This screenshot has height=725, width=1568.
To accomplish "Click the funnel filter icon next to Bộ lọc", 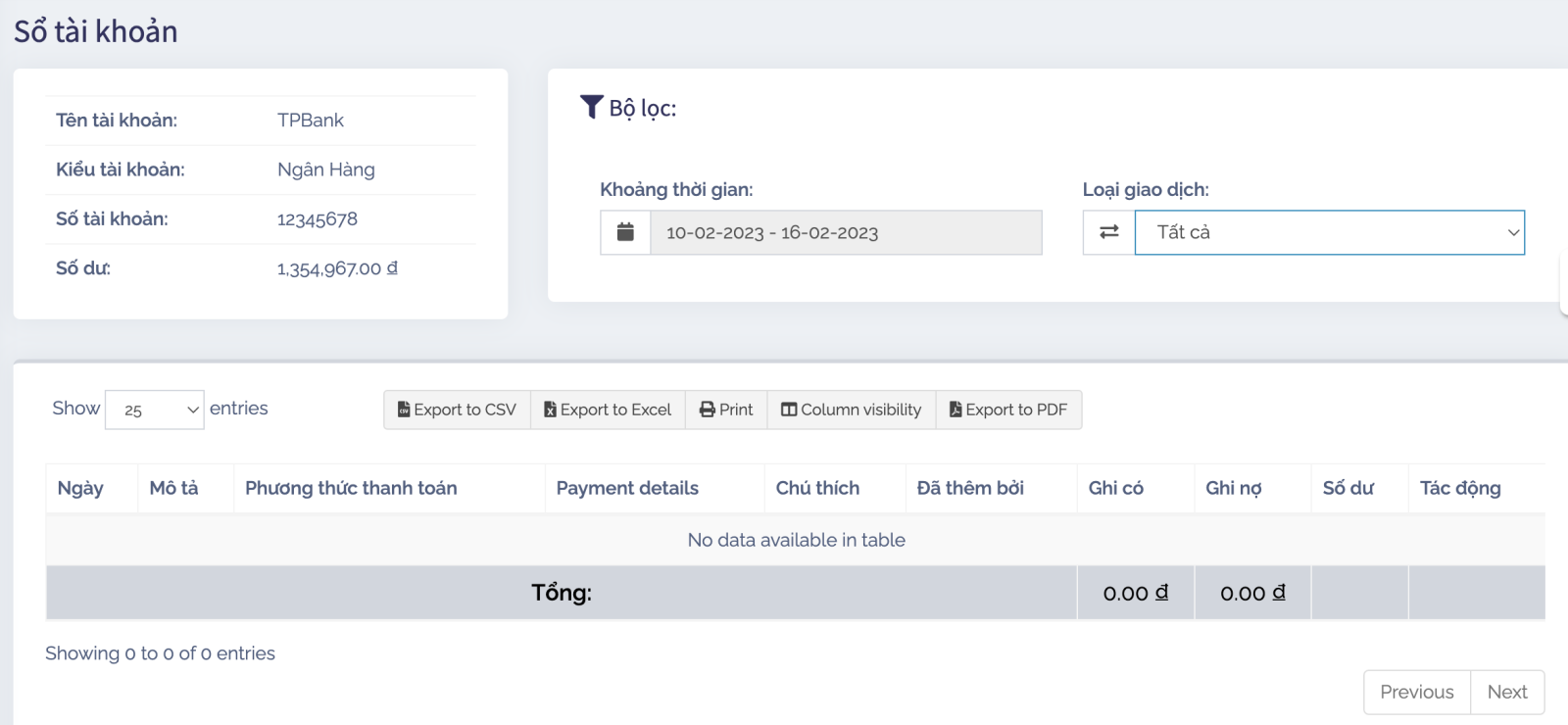I will coord(591,107).
